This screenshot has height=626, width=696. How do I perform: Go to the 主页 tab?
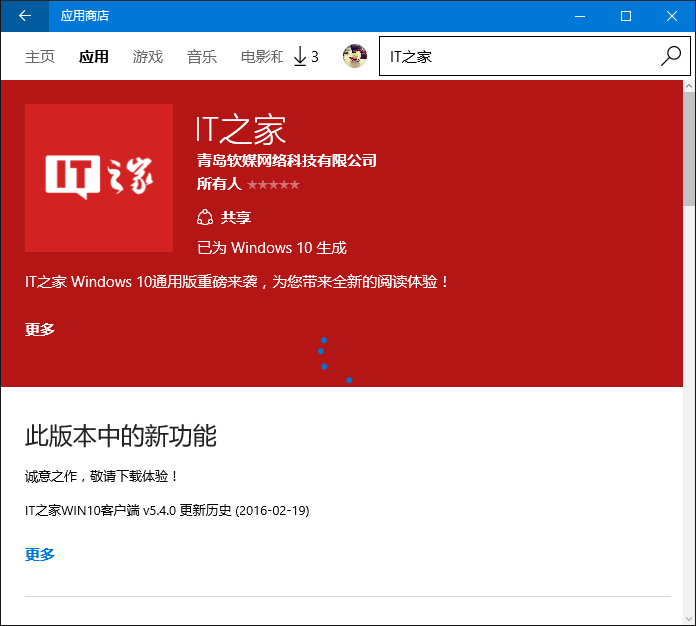(40, 57)
